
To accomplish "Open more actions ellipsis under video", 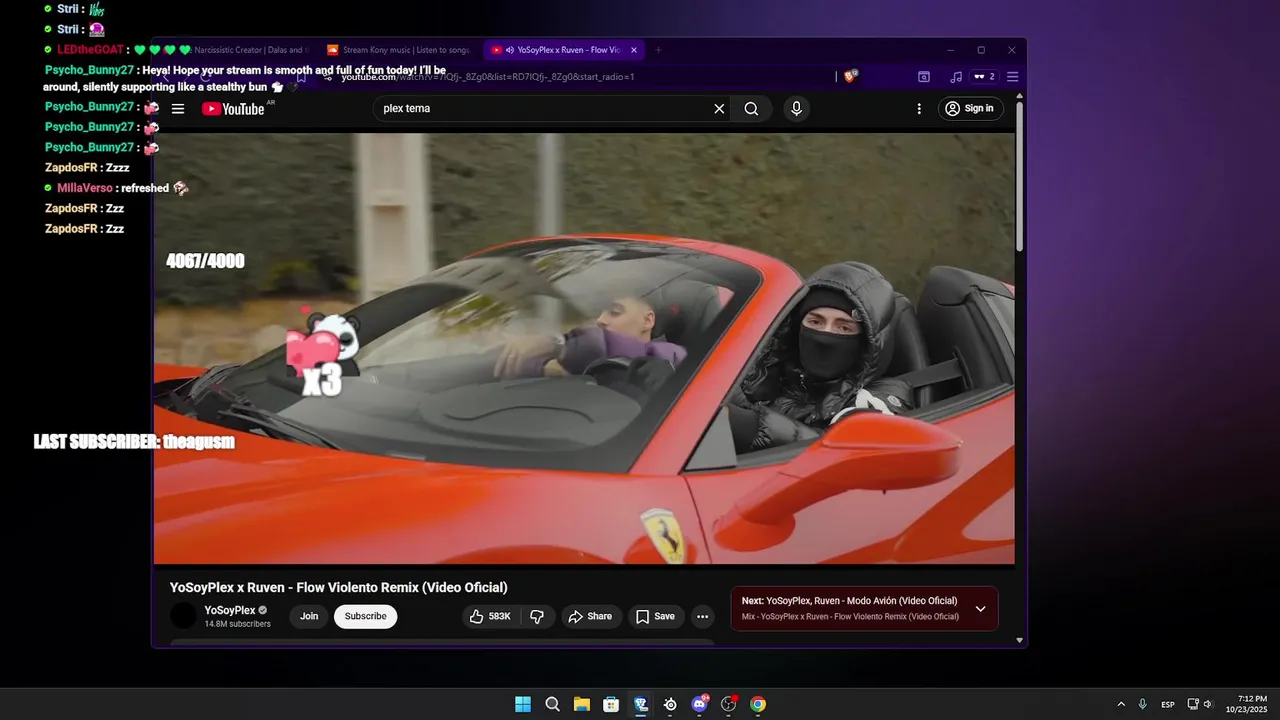I will pyautogui.click(x=703, y=617).
